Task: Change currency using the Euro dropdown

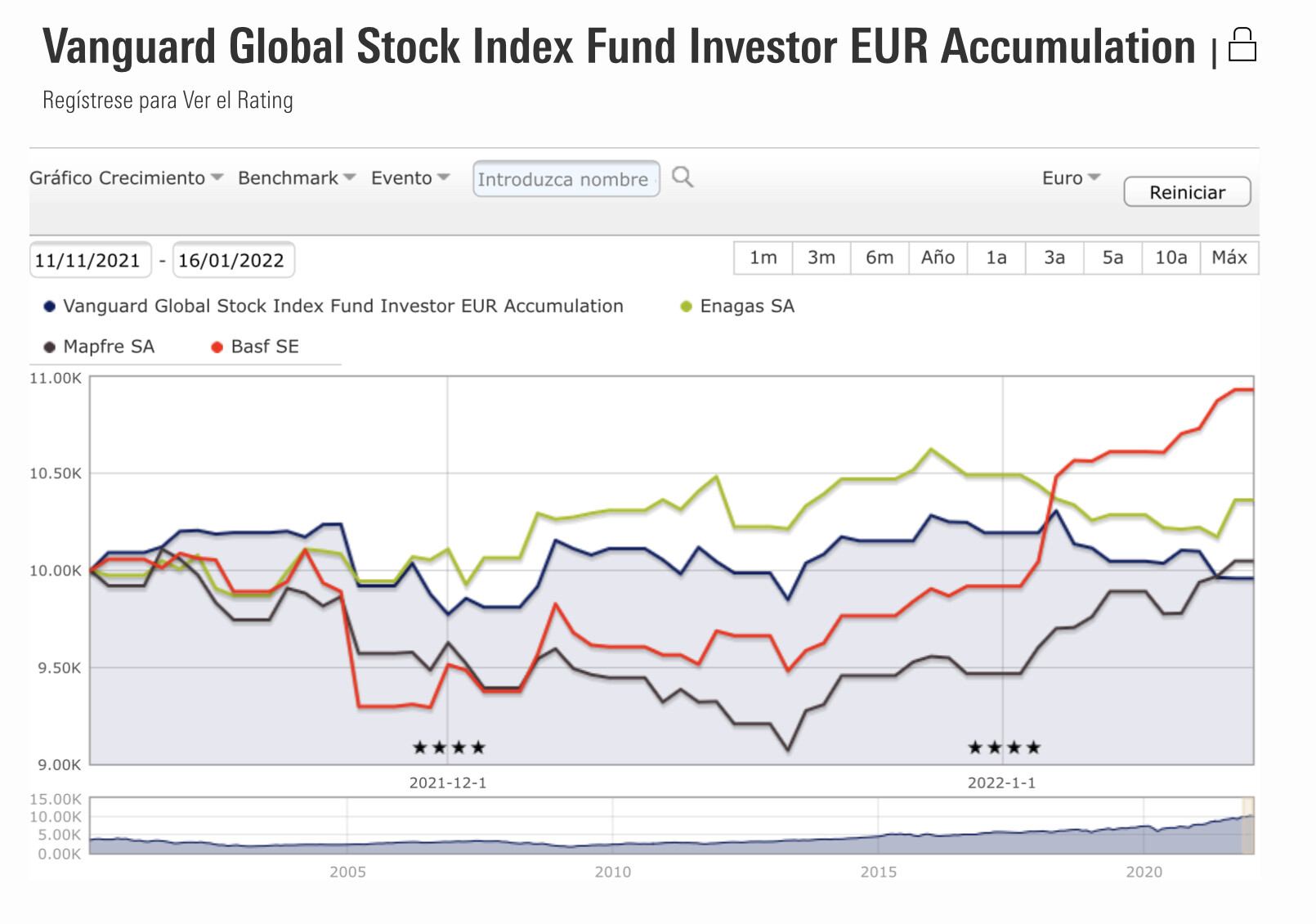Action: pyautogui.click(x=1071, y=178)
